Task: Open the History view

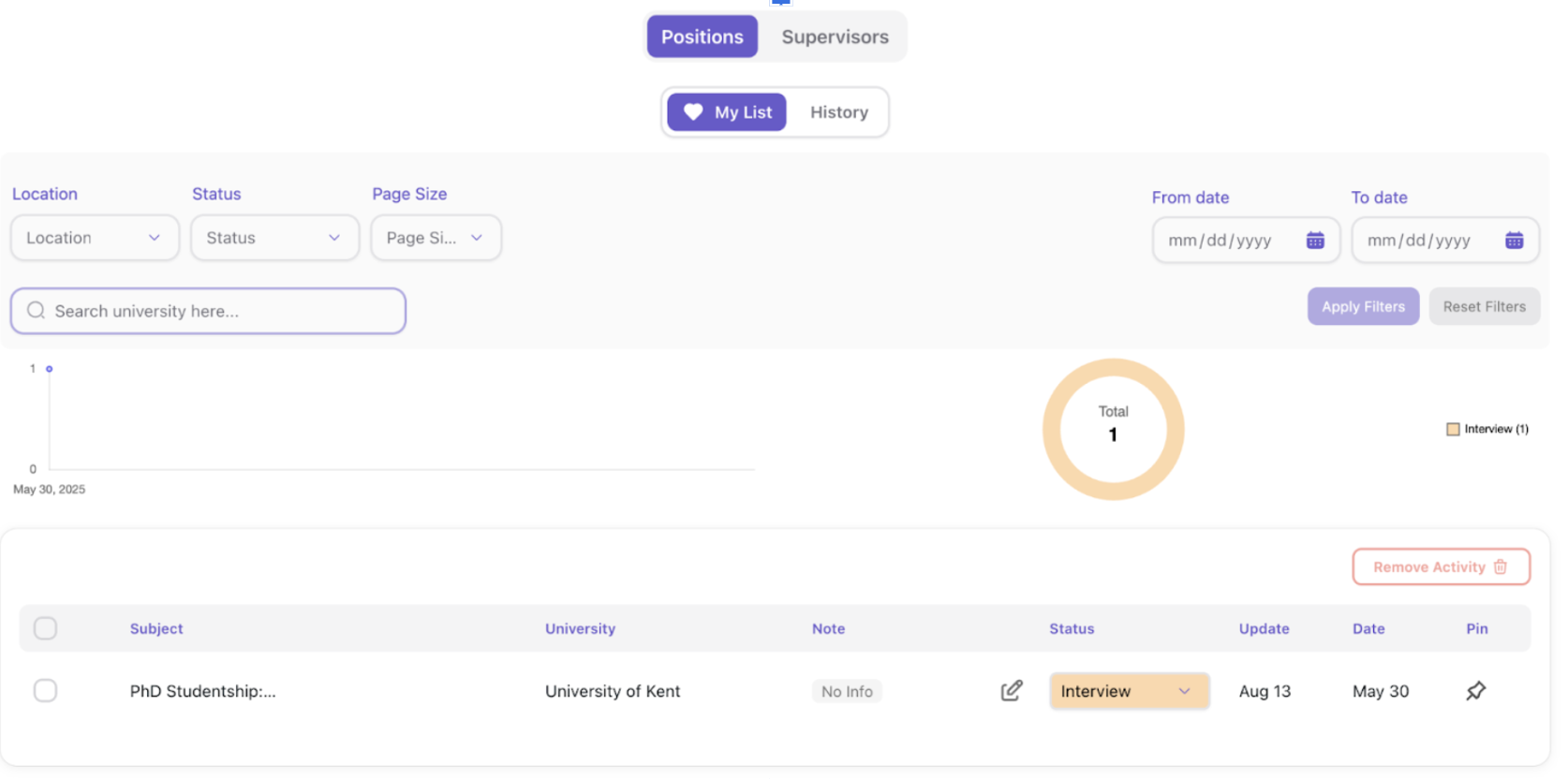Action: tap(838, 112)
